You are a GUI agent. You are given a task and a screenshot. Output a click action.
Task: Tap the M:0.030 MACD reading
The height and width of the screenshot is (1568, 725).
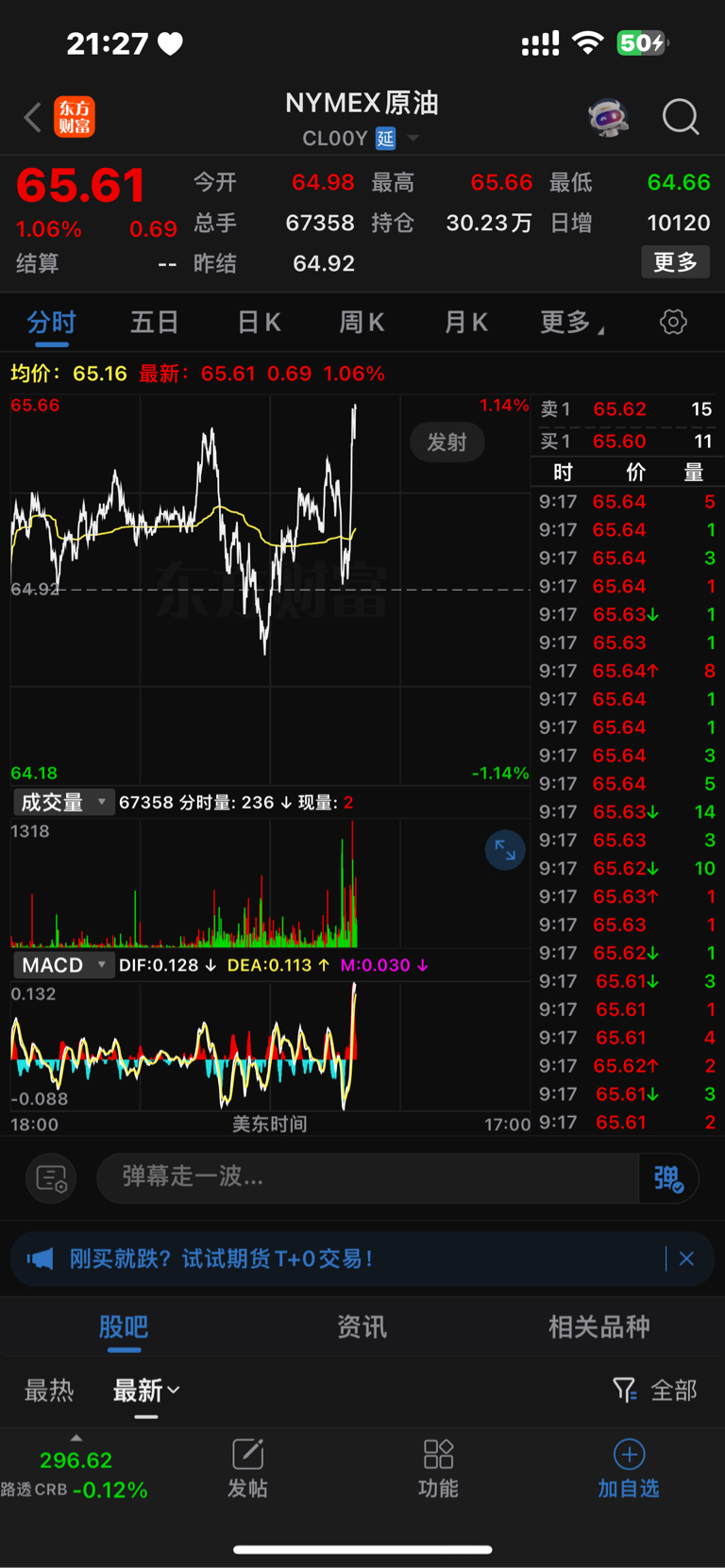point(384,965)
